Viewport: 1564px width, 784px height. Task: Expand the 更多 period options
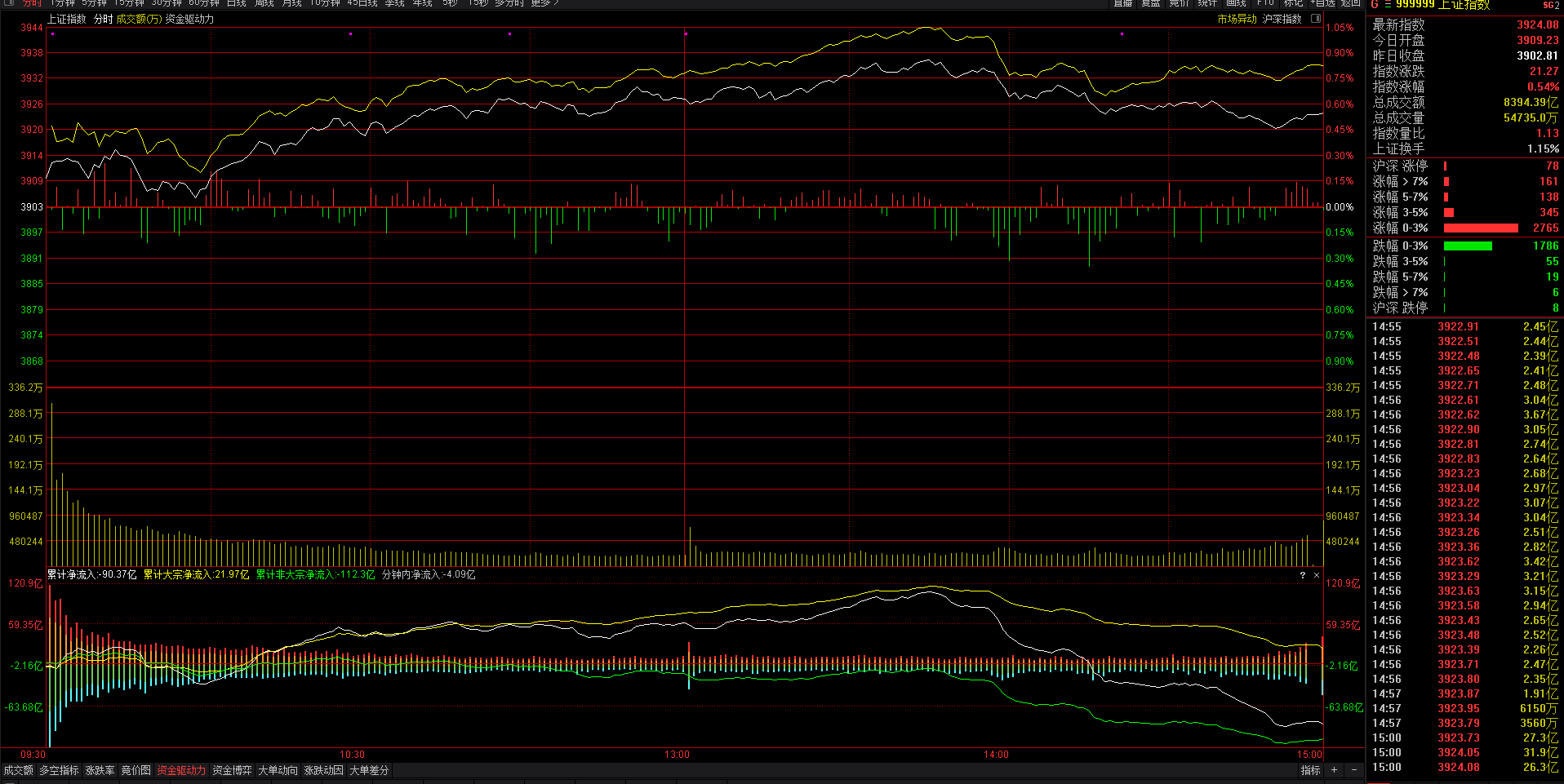coord(544,2)
